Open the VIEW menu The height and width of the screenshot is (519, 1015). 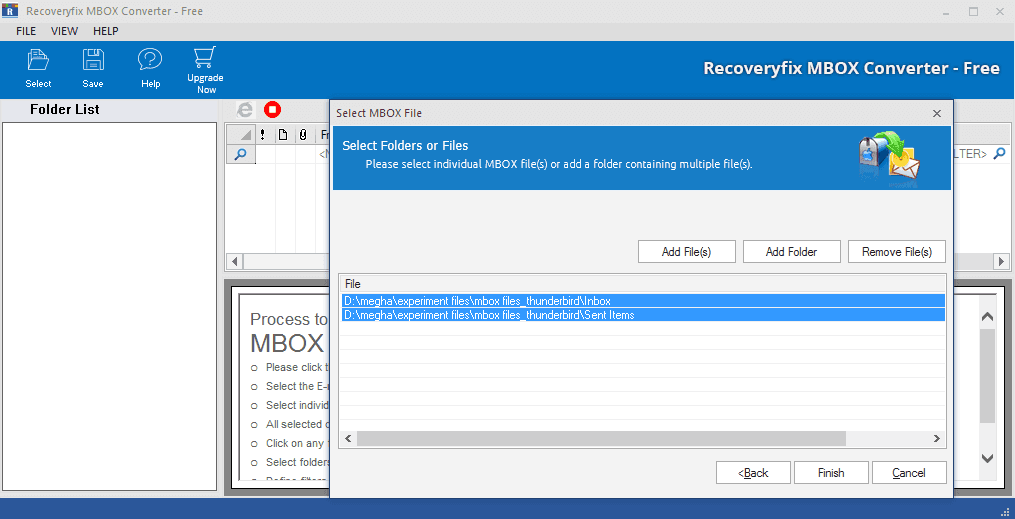pyautogui.click(x=64, y=31)
